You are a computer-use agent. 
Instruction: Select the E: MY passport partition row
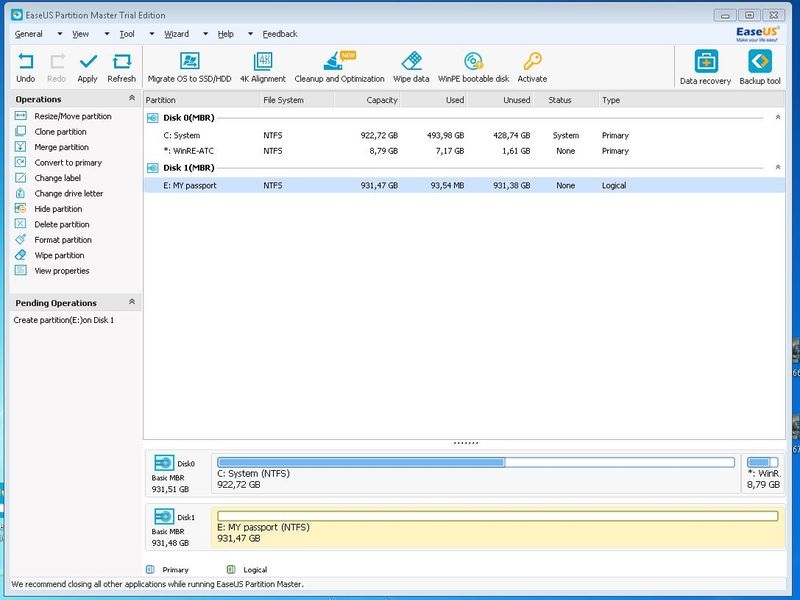[x=464, y=185]
